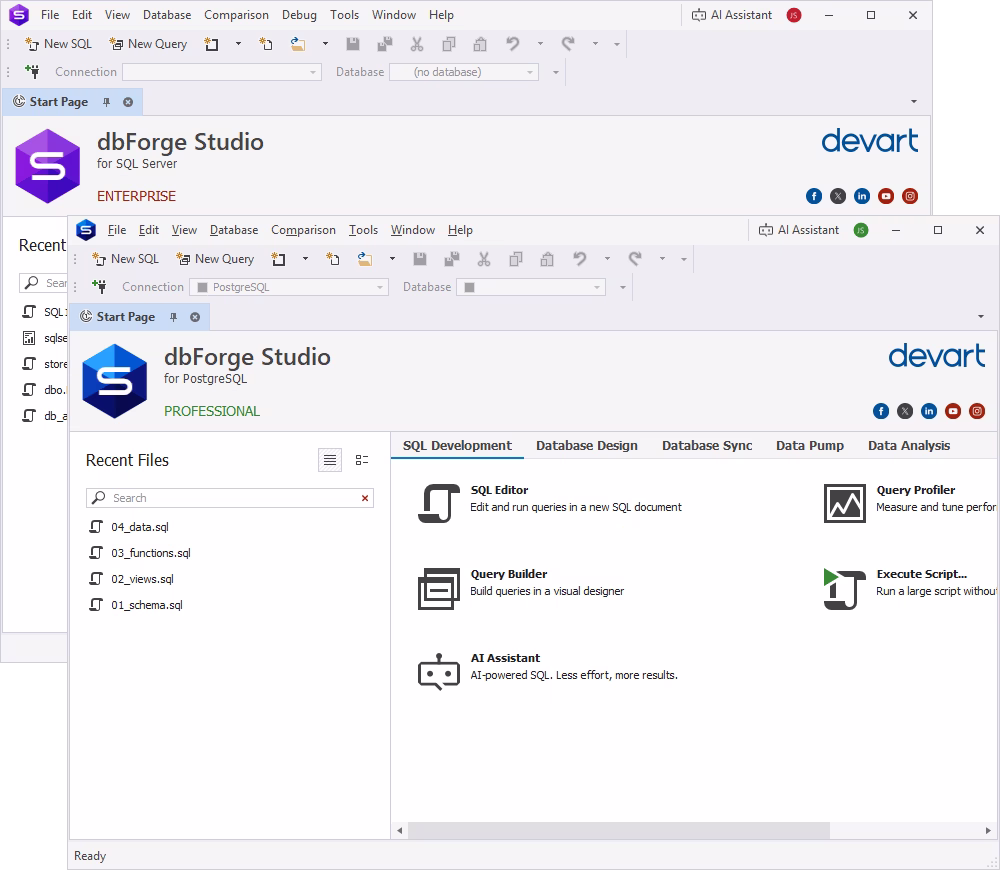Expand document tab list arrow in PostgreSQL window
Image resolution: width=1000 pixels, height=870 pixels.
pos(981,317)
